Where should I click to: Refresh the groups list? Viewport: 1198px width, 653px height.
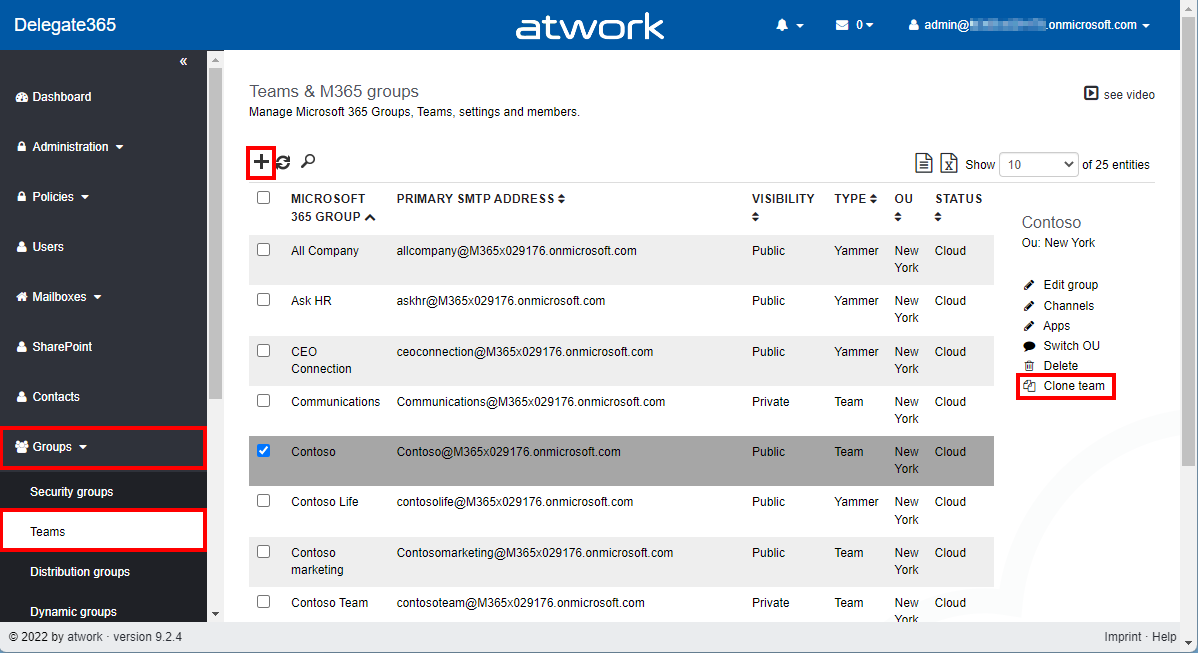point(283,162)
